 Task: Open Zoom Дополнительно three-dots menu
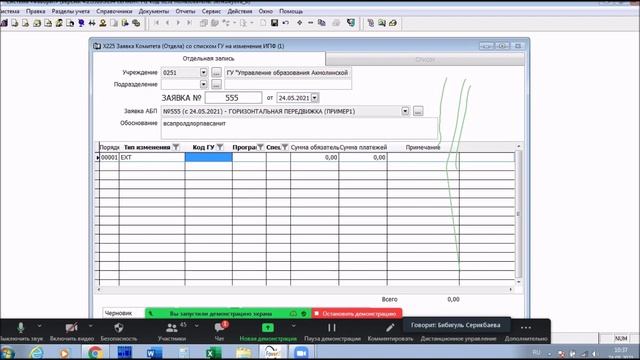point(526,327)
